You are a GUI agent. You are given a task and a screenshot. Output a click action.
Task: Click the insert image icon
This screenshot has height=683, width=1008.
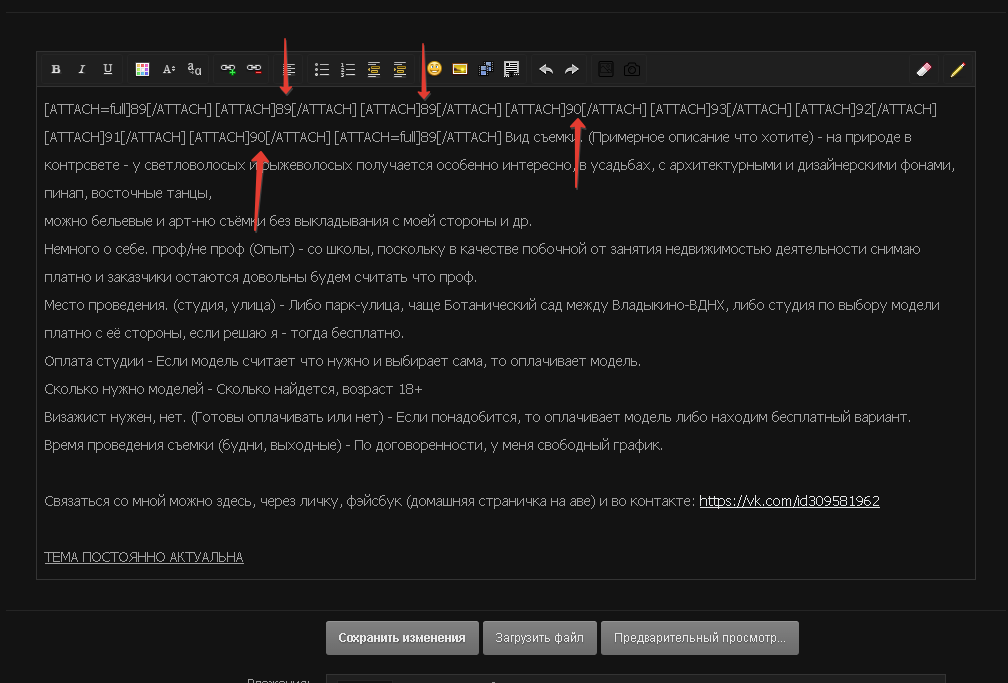coord(460,69)
